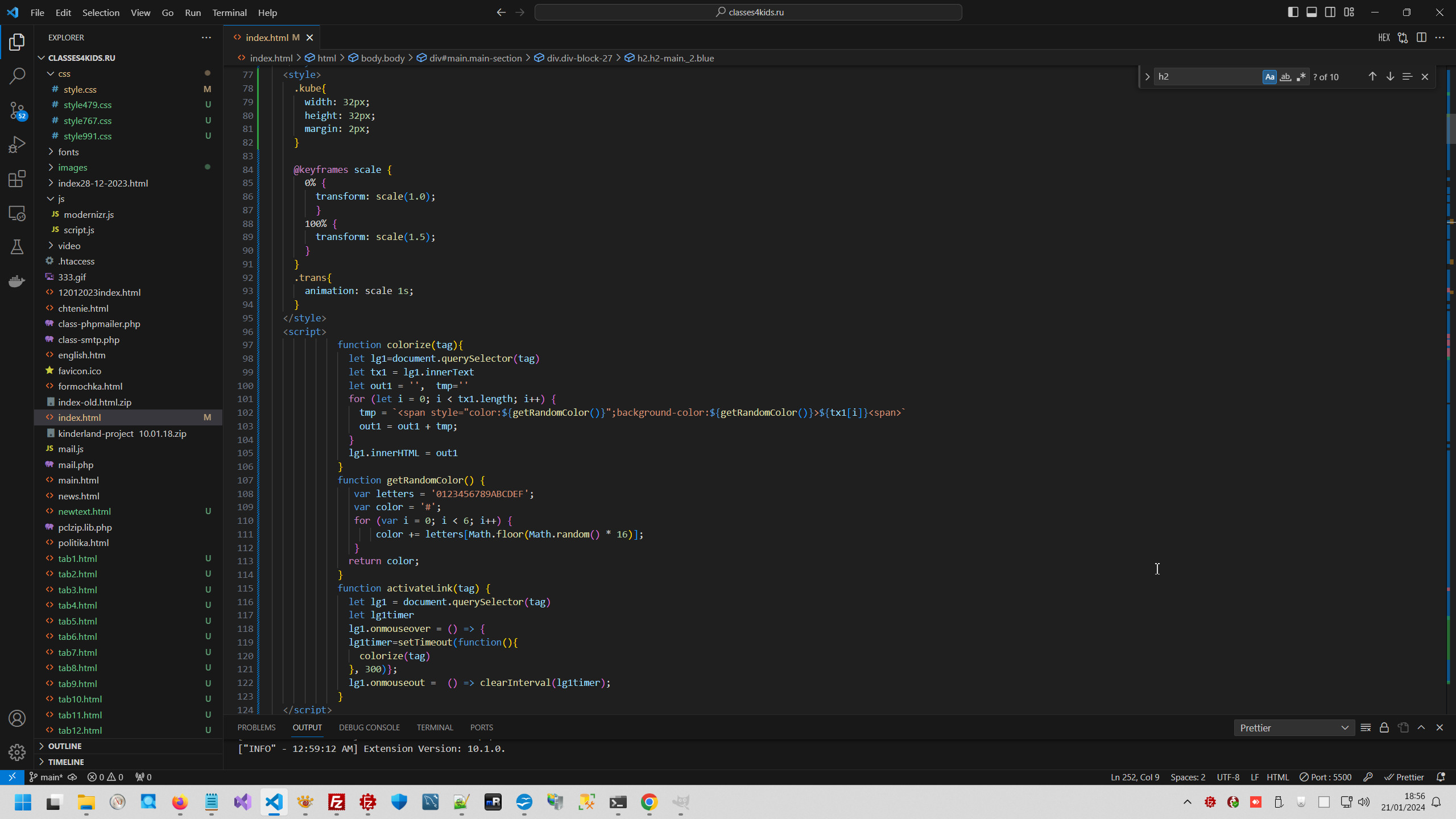The width and height of the screenshot is (1456, 819).
Task: Toggle Use Regular Expression in Find
Action: click(1301, 77)
